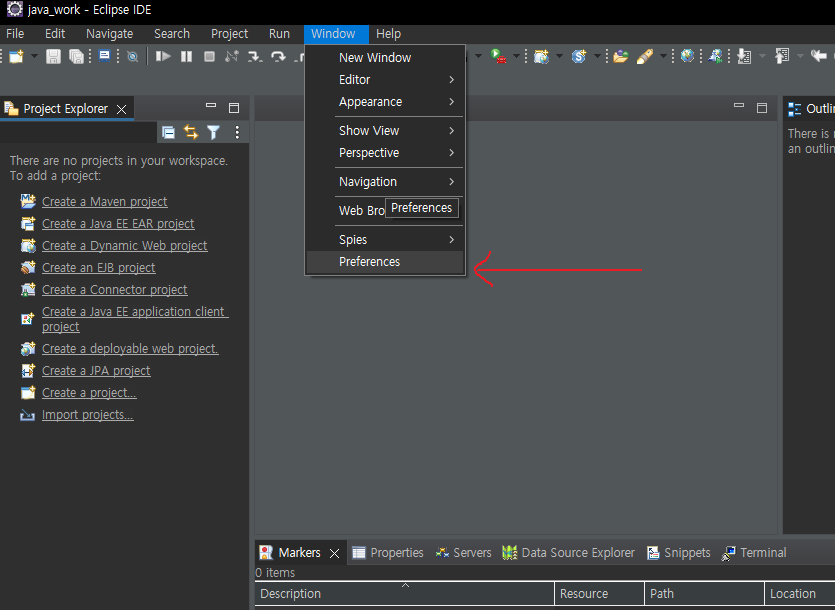835x610 pixels.
Task: Click the Resume debug icon
Action: [x=163, y=56]
